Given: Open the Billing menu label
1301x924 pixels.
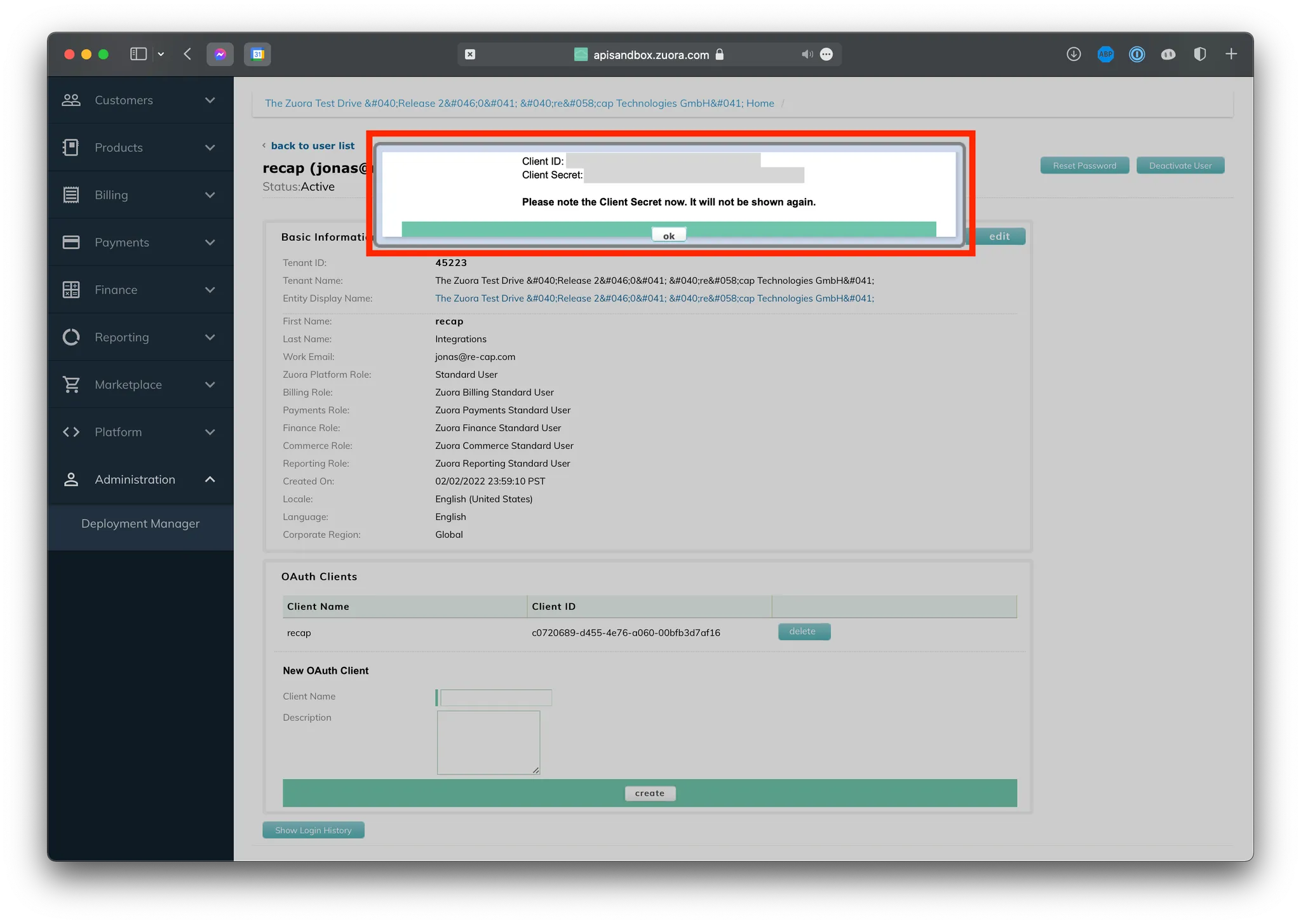Looking at the screenshot, I should click(x=111, y=195).
